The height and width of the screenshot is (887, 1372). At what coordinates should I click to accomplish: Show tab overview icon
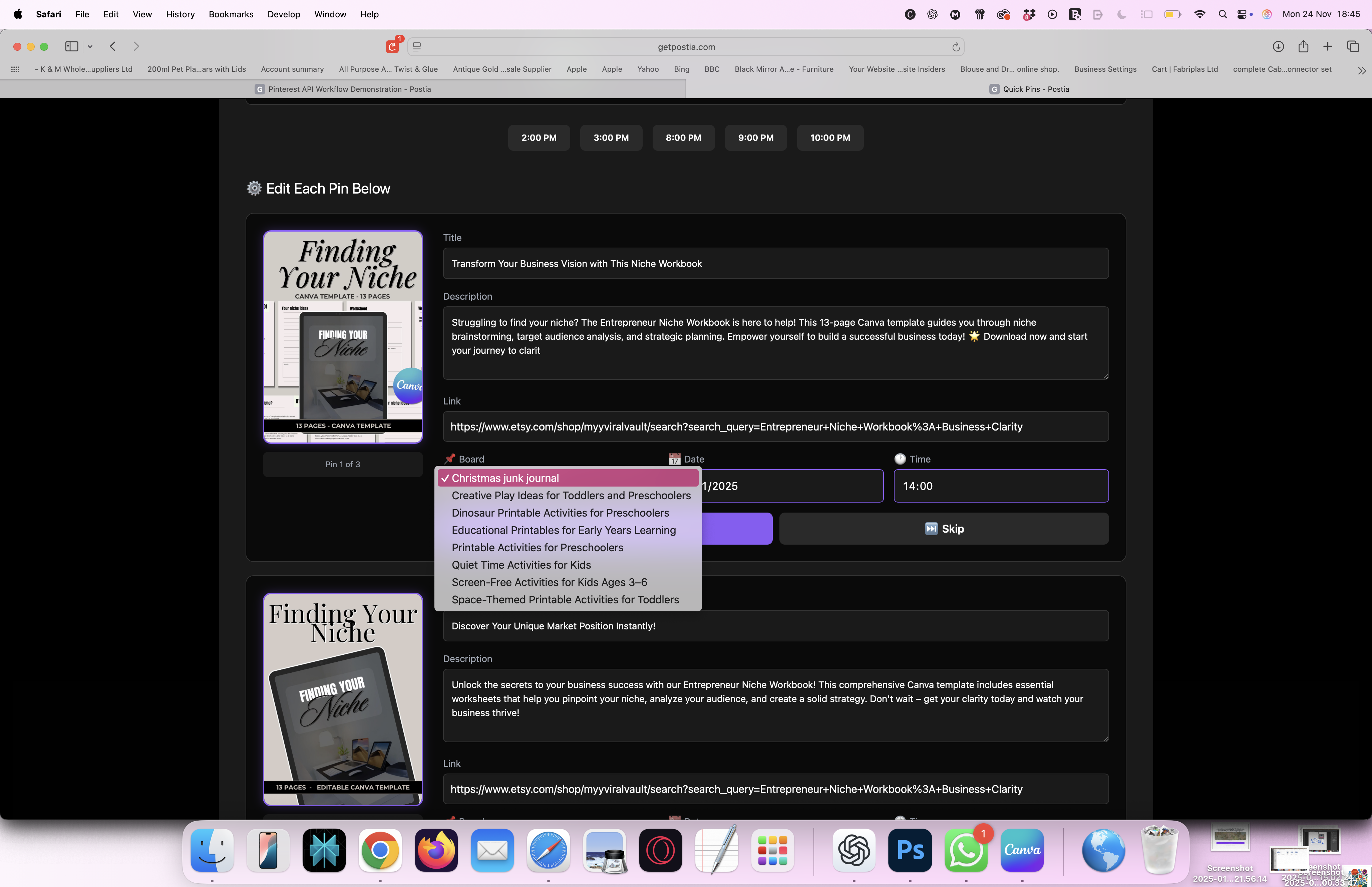coord(1353,47)
